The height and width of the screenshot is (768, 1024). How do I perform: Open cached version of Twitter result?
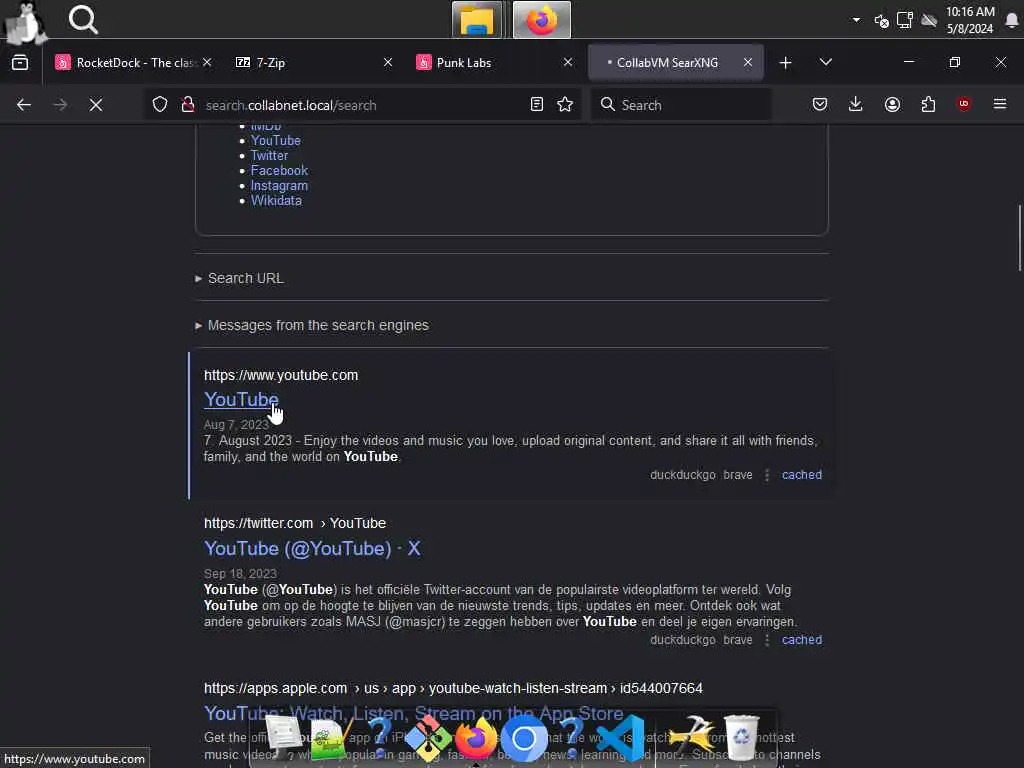click(x=802, y=640)
